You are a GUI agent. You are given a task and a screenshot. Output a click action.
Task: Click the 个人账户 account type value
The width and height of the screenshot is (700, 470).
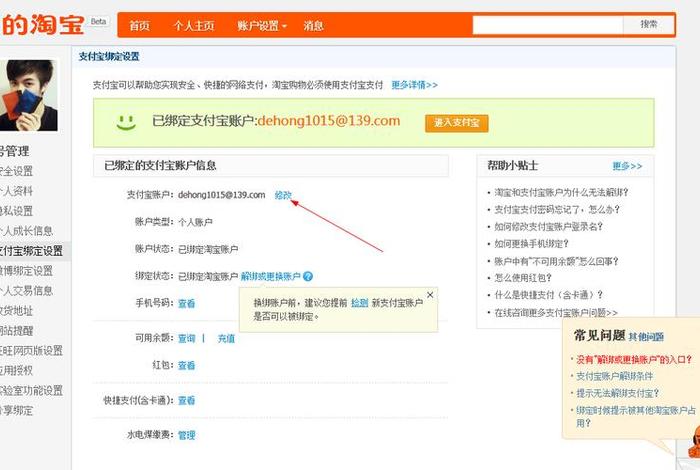(195, 222)
